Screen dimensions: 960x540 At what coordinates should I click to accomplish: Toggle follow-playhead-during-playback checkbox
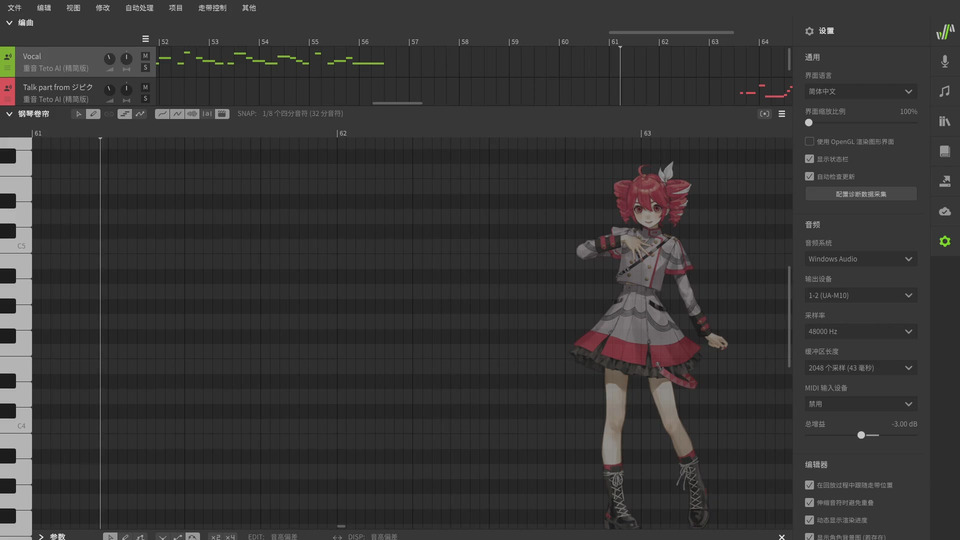tap(809, 485)
